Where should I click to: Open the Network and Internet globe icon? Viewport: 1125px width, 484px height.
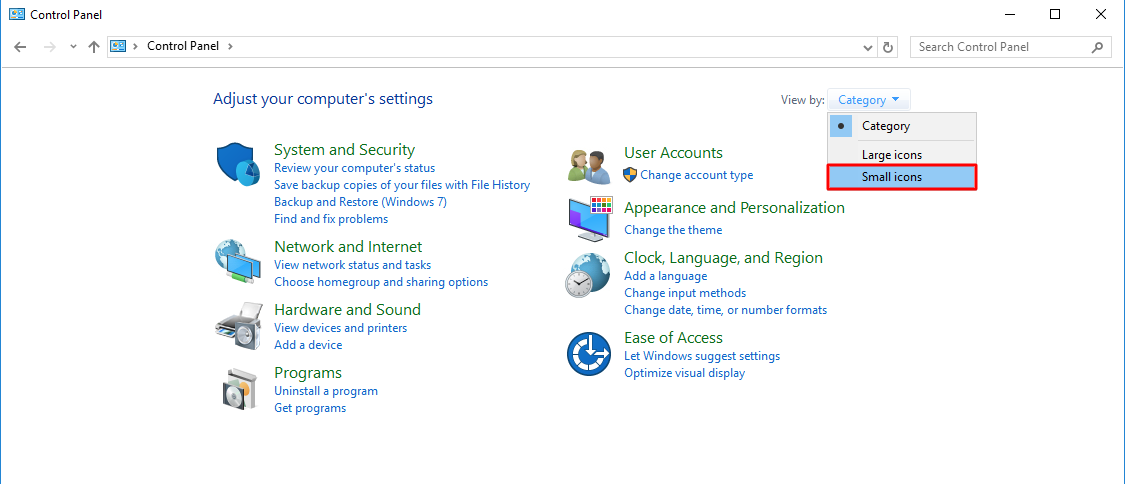[237, 262]
